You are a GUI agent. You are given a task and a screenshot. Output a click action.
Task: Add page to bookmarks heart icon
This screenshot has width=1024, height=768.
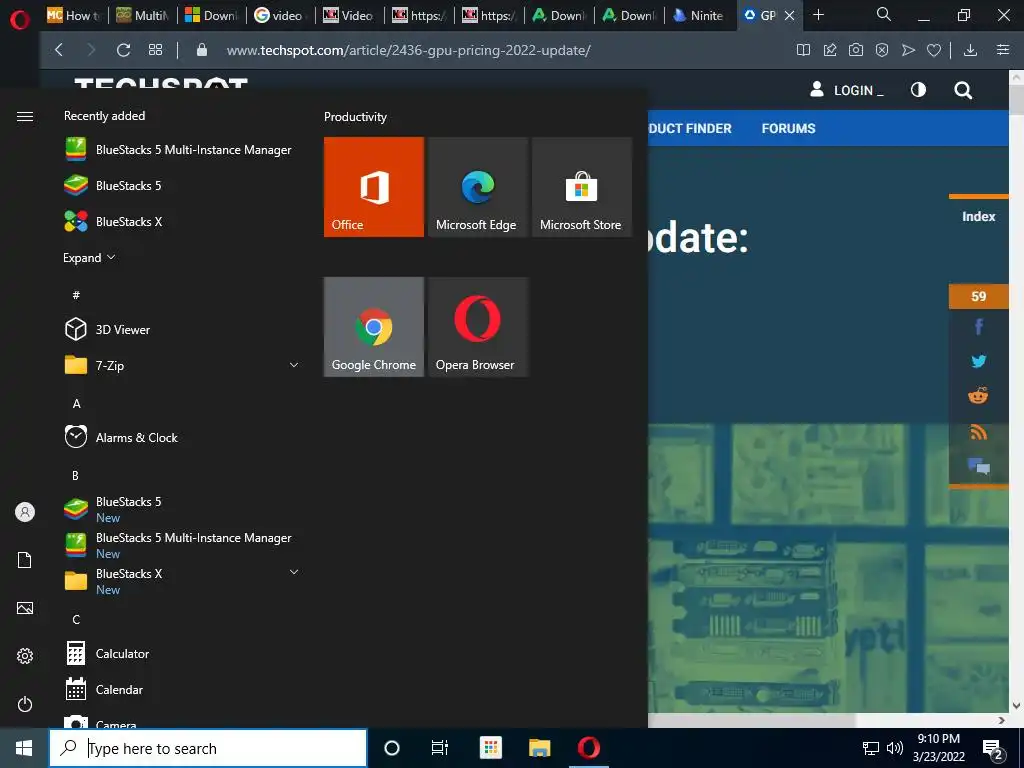(x=934, y=50)
